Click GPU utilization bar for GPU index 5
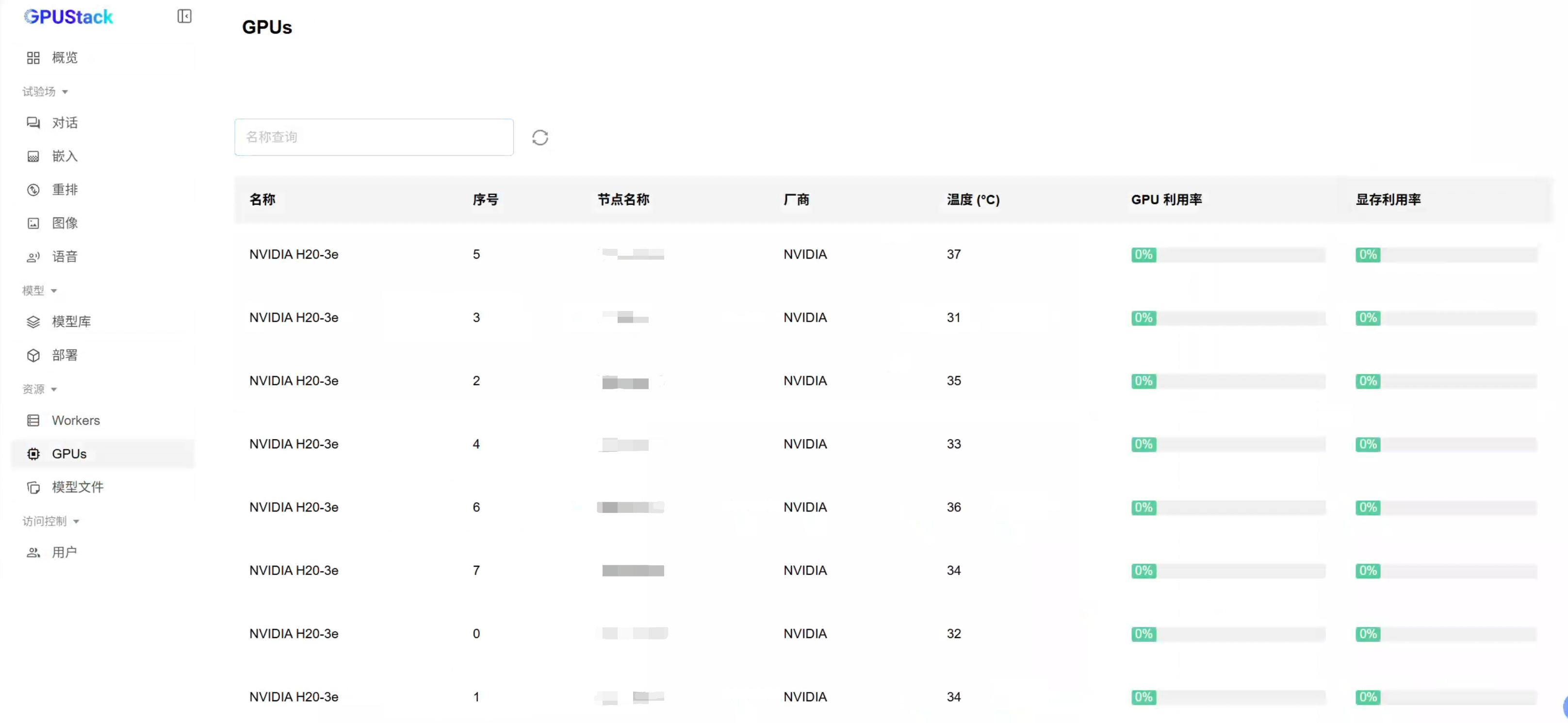 tap(1228, 255)
